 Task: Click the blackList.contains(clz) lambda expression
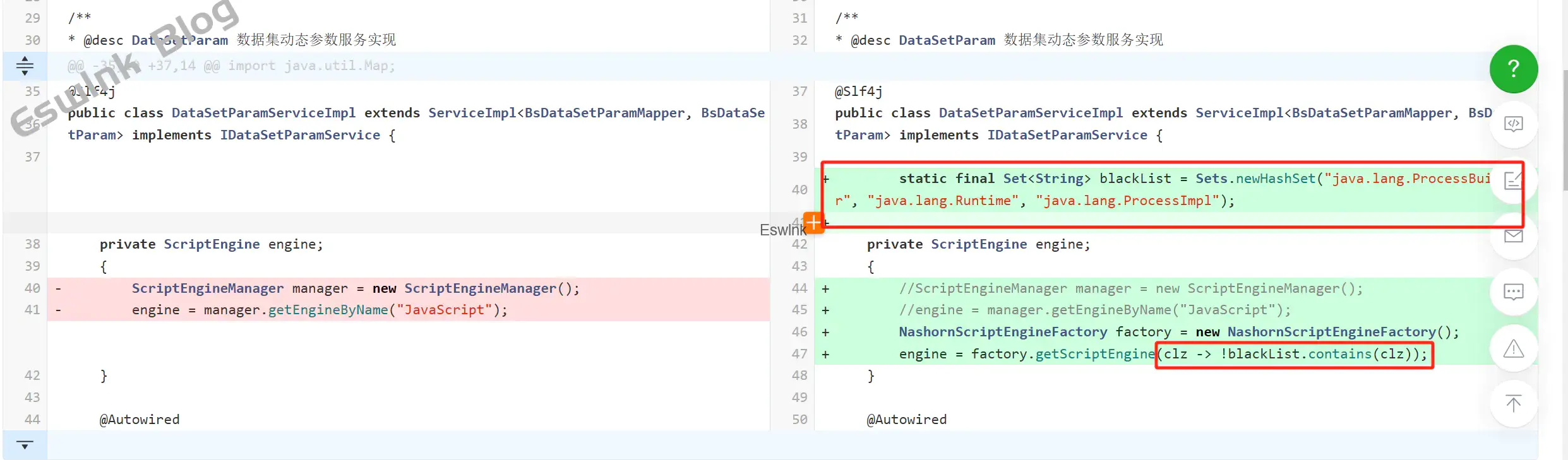pos(1294,354)
